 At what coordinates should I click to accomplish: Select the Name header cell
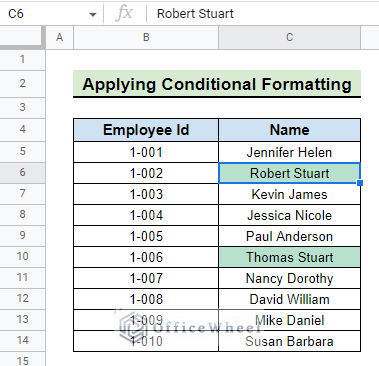(x=289, y=130)
